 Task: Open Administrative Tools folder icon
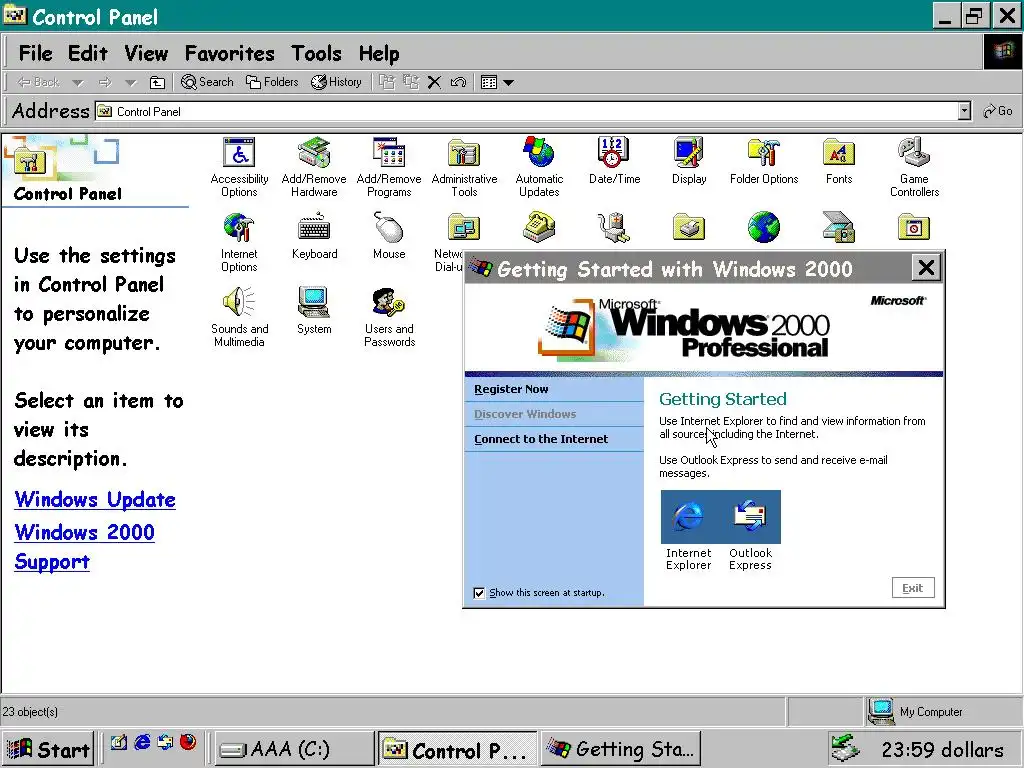point(464,167)
